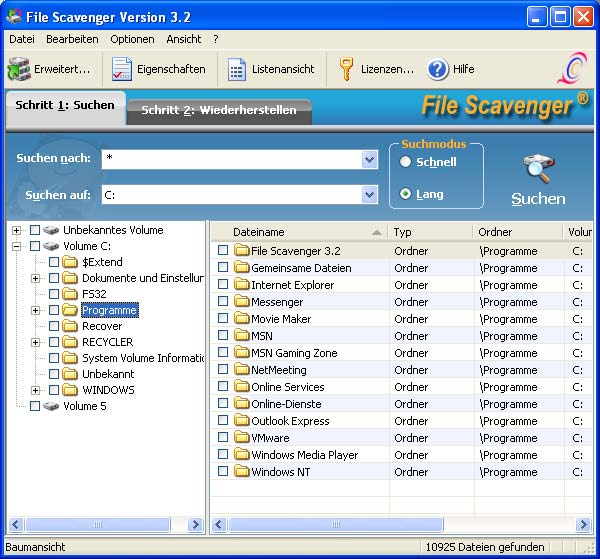The width and height of the screenshot is (600, 559).
Task: Click the FS32 folder icon in tree
Action: (x=70, y=294)
